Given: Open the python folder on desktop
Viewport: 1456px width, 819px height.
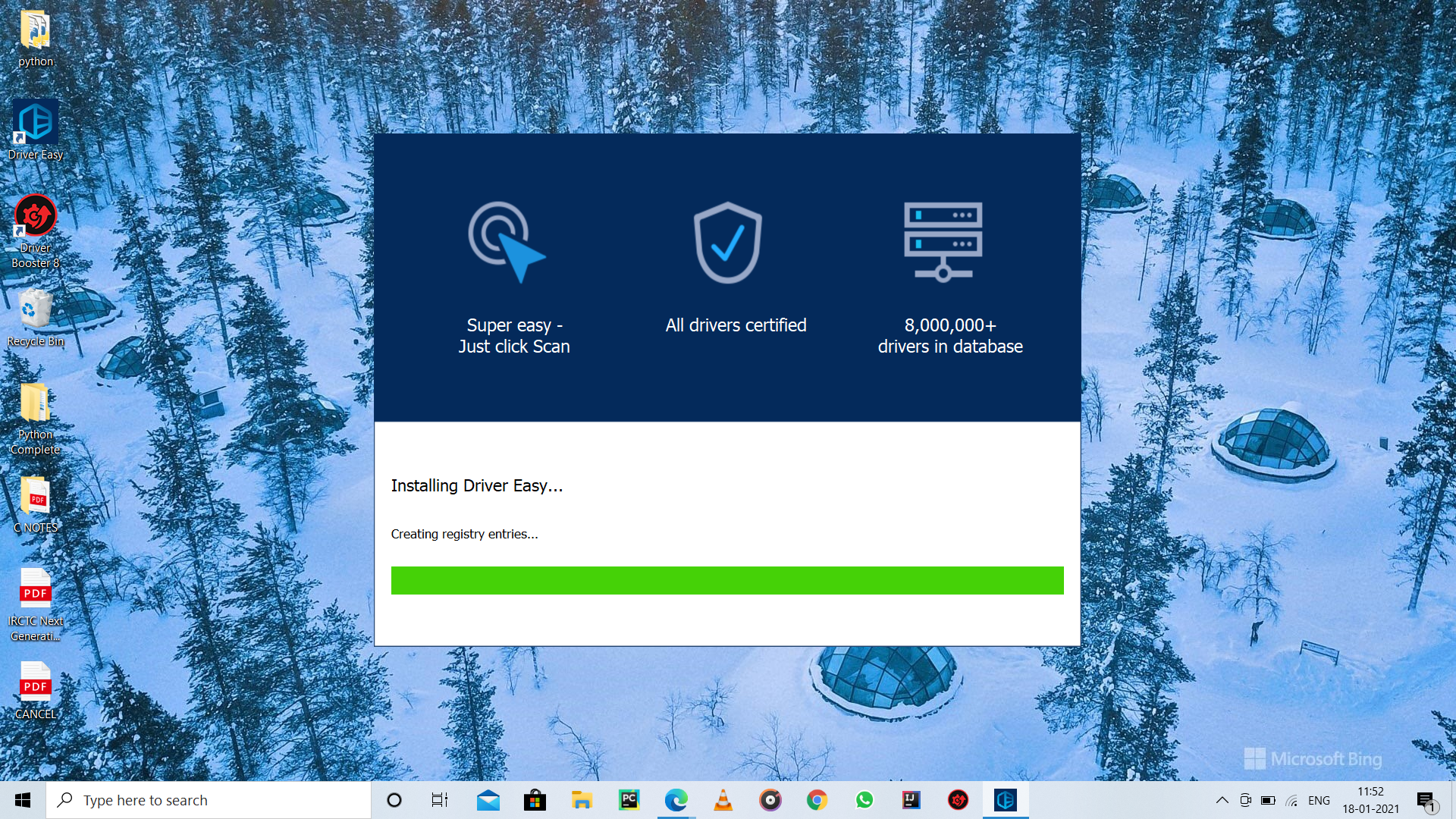Looking at the screenshot, I should click(35, 38).
